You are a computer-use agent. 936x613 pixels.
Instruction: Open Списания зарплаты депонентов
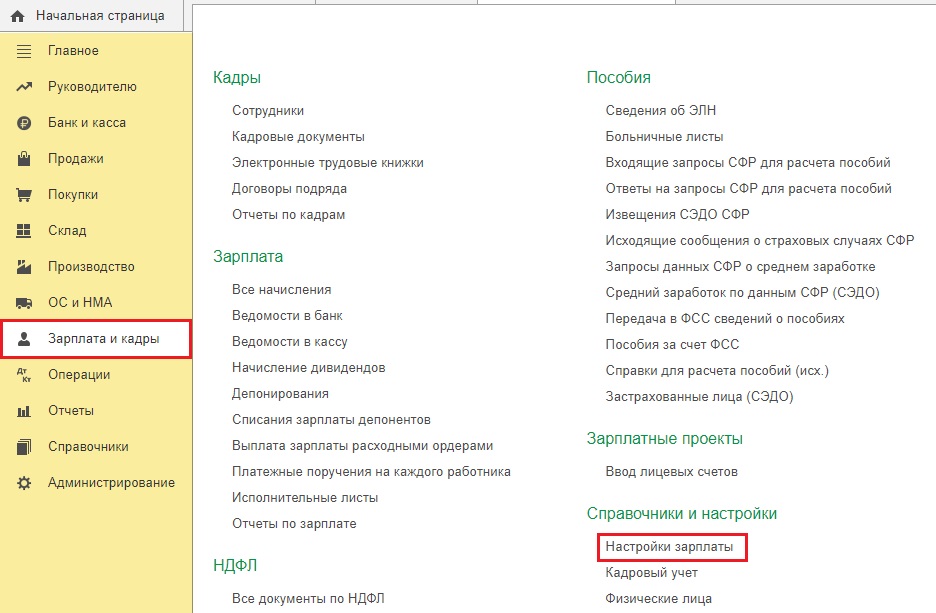[331, 420]
